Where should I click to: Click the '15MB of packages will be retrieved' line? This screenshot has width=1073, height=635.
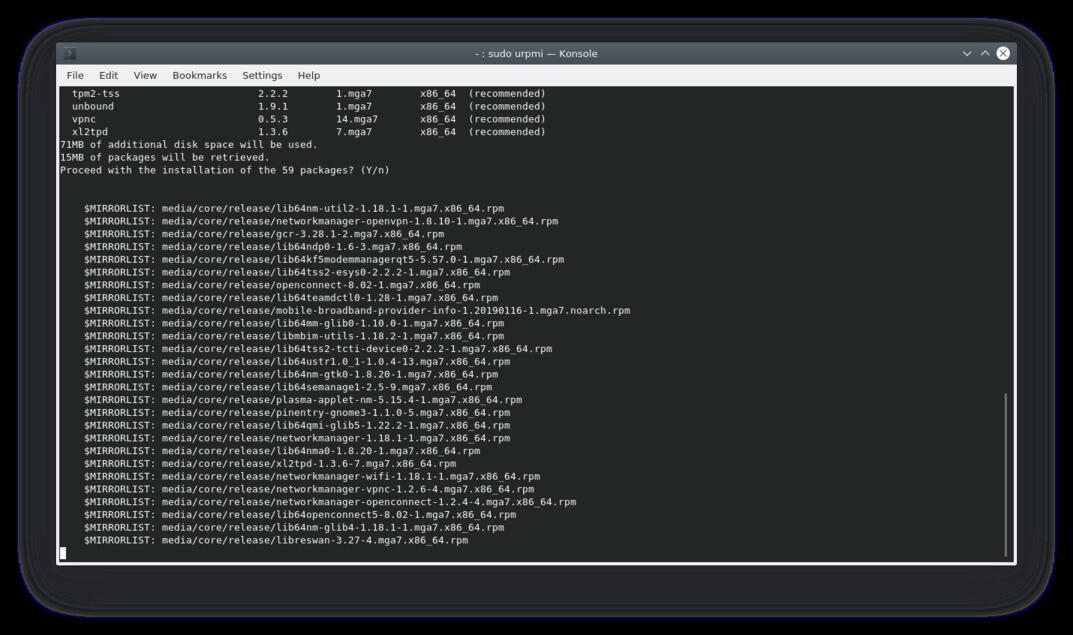point(165,157)
